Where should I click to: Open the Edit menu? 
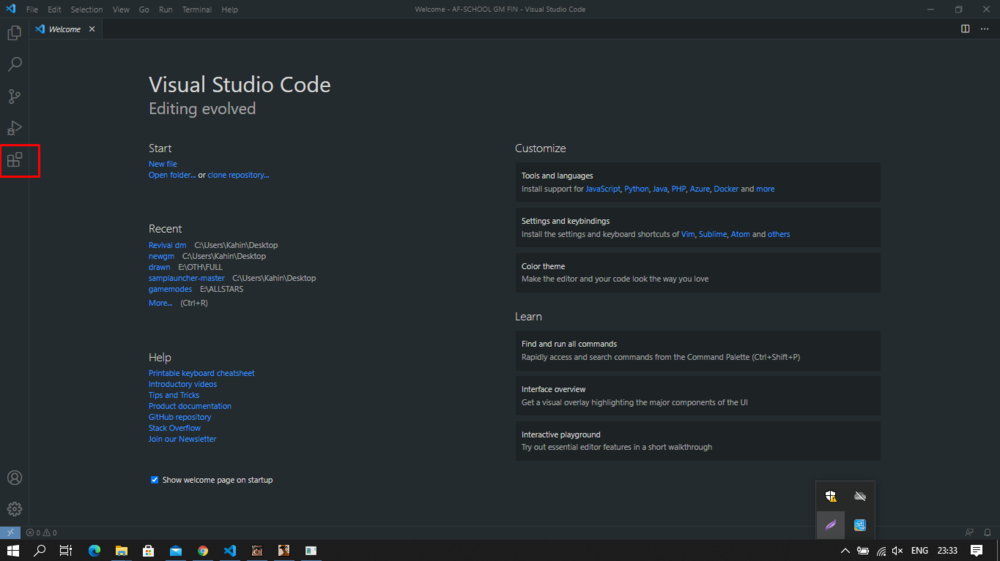[x=54, y=10]
